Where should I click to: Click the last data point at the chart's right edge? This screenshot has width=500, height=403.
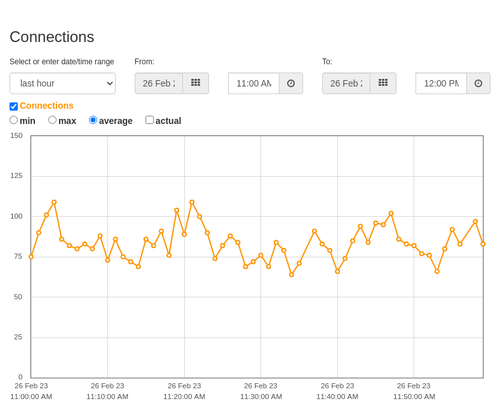click(483, 244)
